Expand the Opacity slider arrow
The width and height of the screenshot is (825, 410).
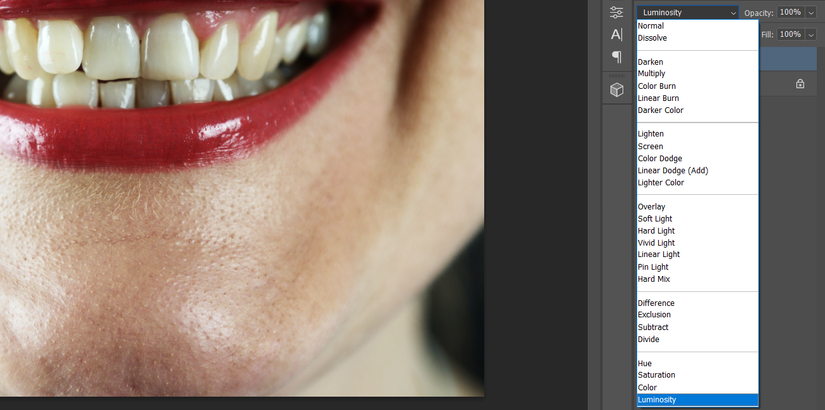point(811,13)
